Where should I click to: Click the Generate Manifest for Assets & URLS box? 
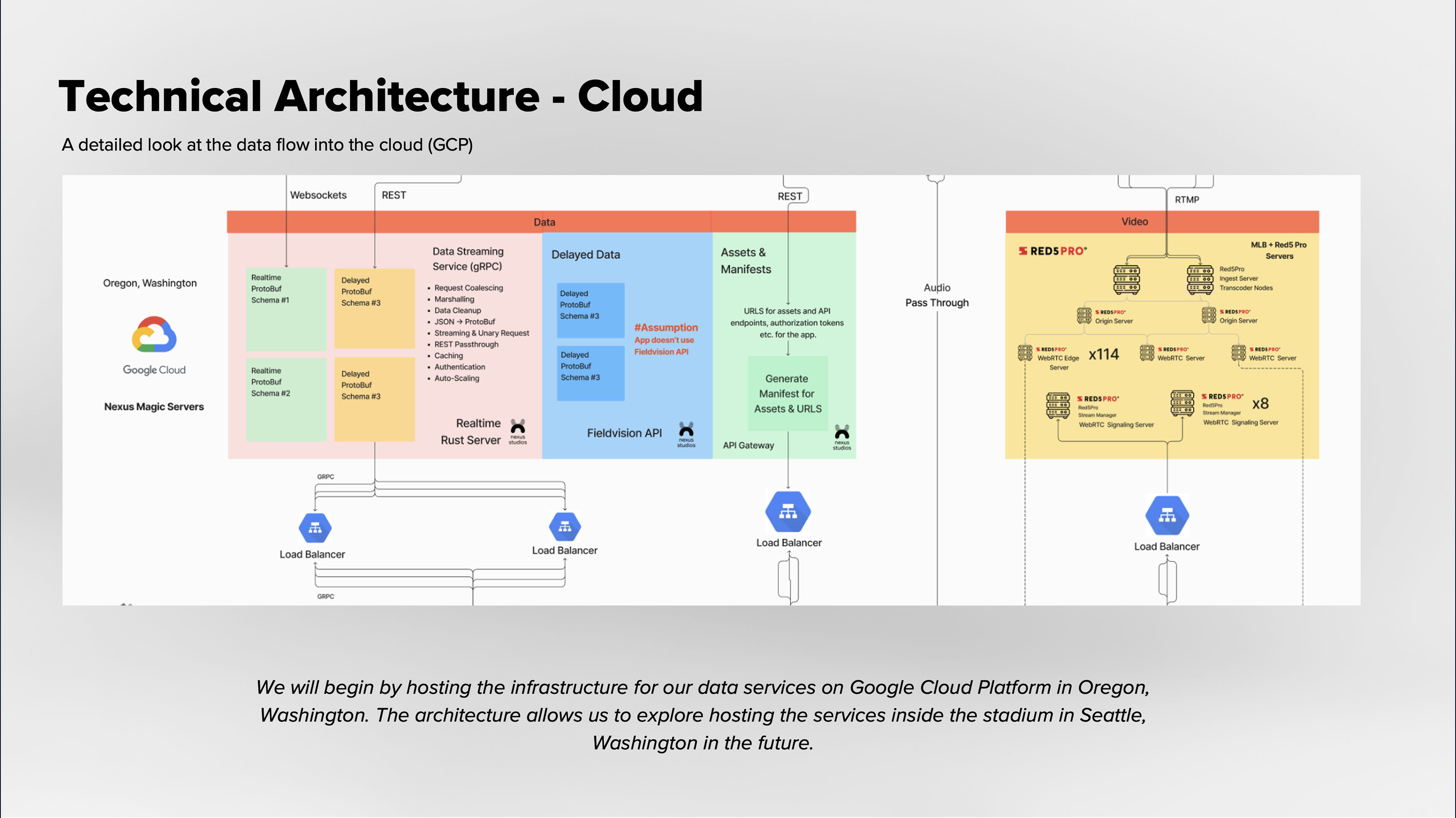click(x=787, y=394)
